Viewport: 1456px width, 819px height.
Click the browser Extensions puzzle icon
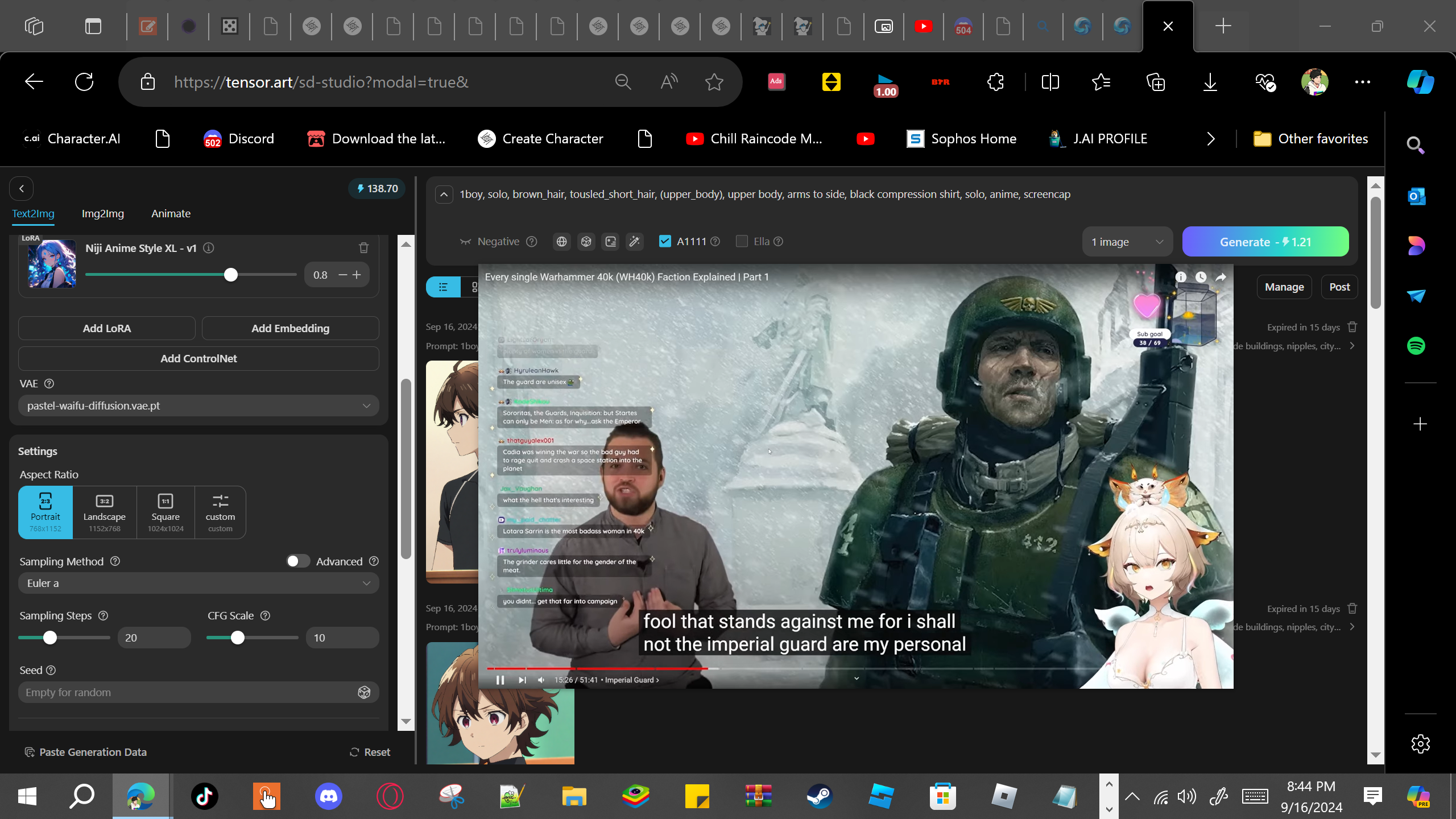(995, 82)
